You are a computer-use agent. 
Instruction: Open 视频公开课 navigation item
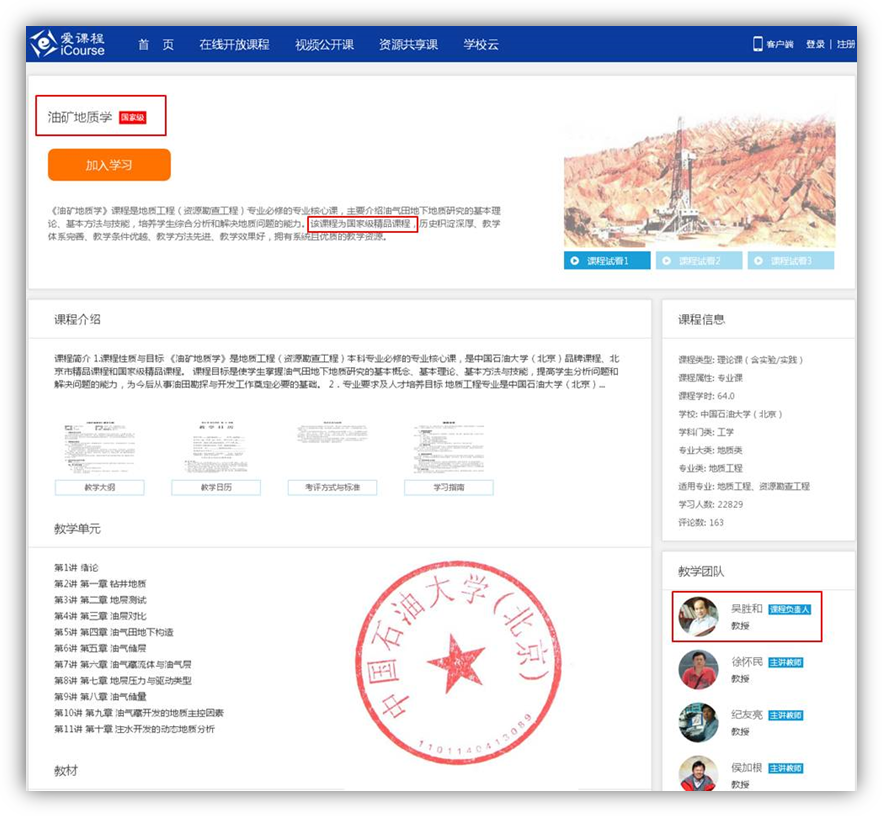(x=324, y=45)
